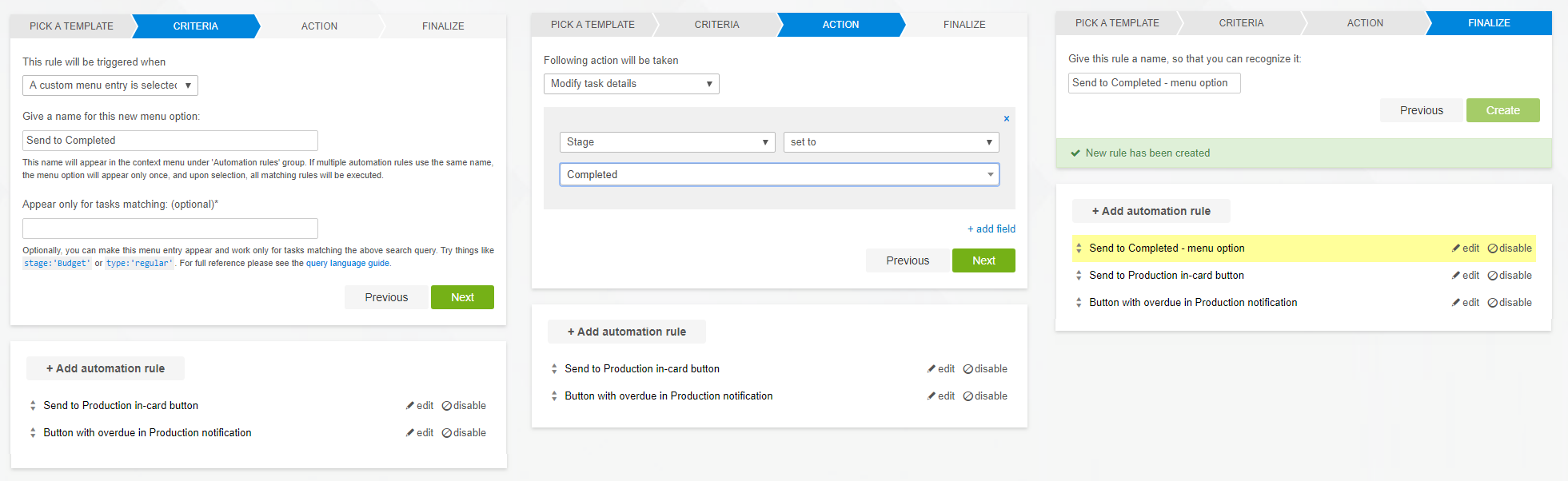Open the 'A custom menu entry is selected' trigger dropdown
Image resolution: width=1568 pixels, height=481 pixels.
tap(110, 85)
